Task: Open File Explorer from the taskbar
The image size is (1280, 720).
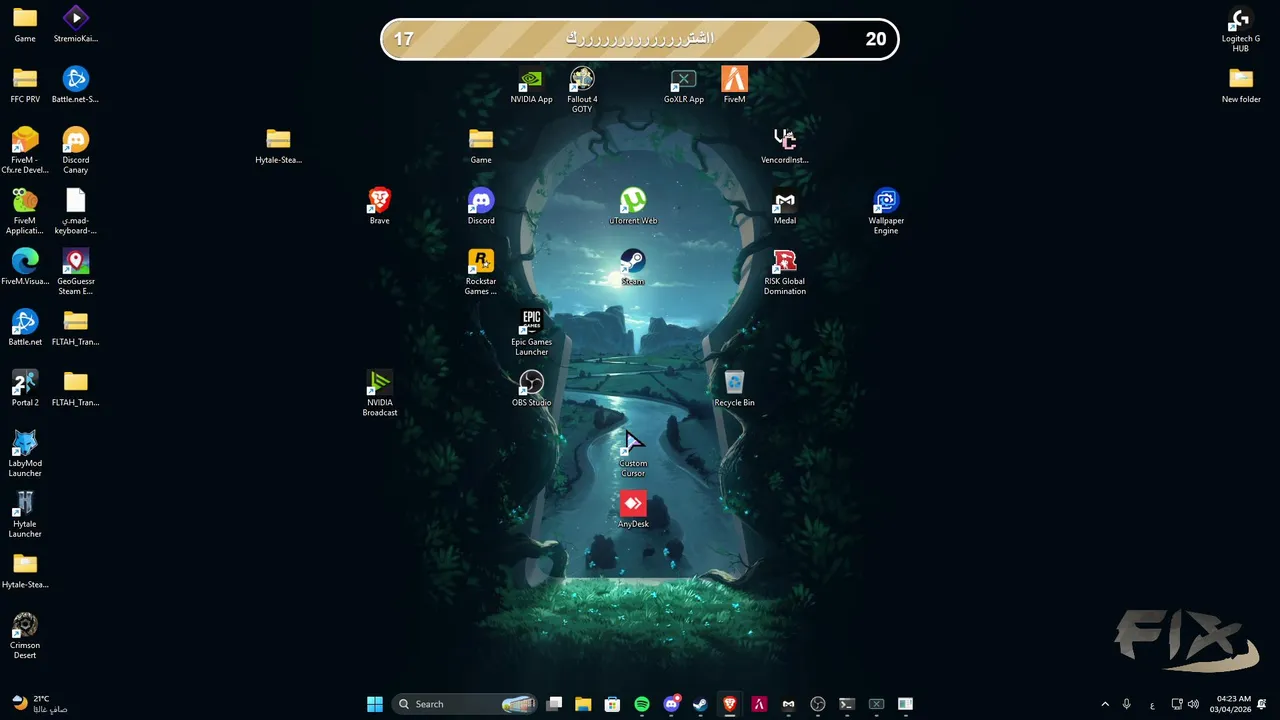Action: pyautogui.click(x=583, y=704)
